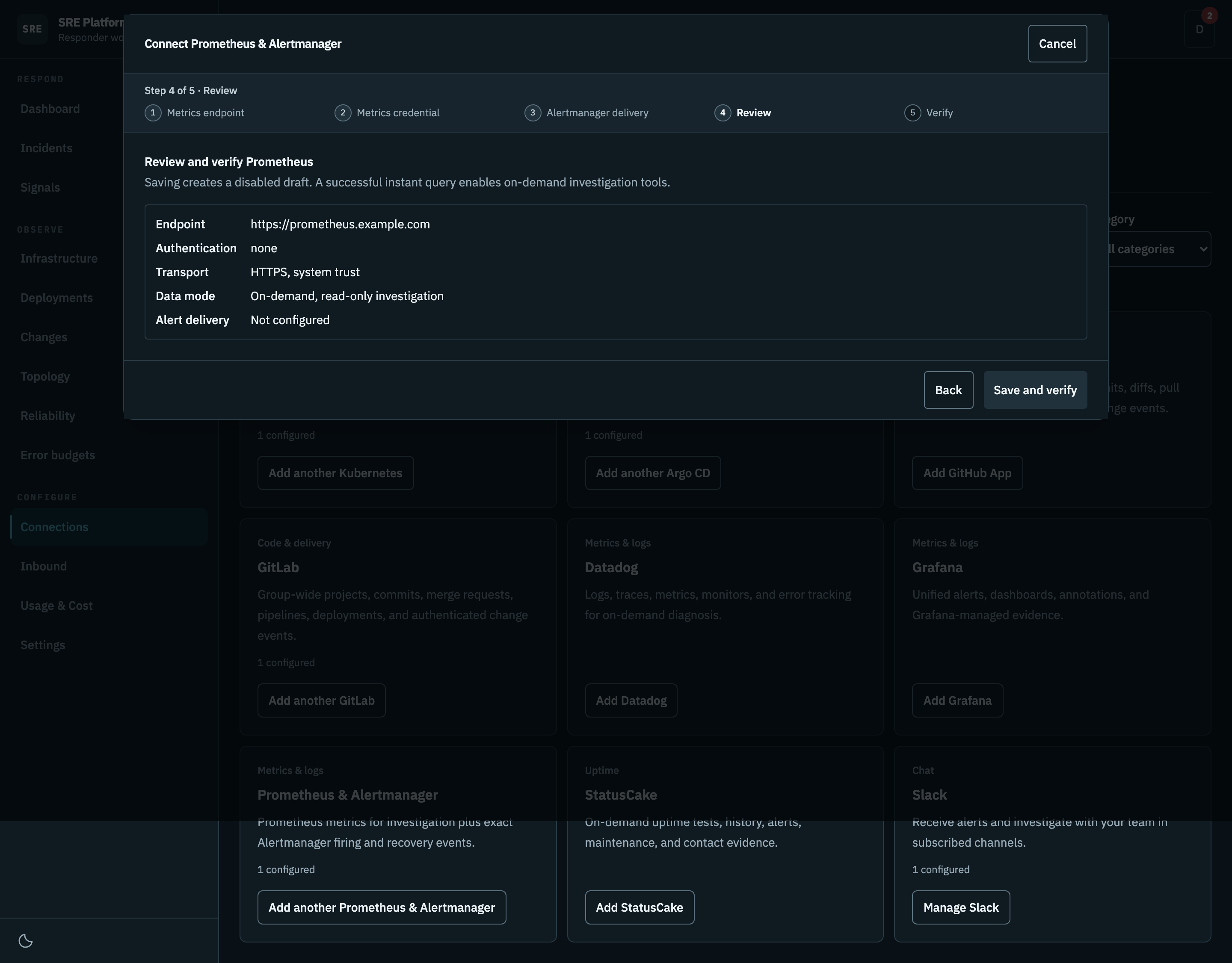The image size is (1232, 963).
Task: Open Settings in the sidebar
Action: click(x=109, y=645)
